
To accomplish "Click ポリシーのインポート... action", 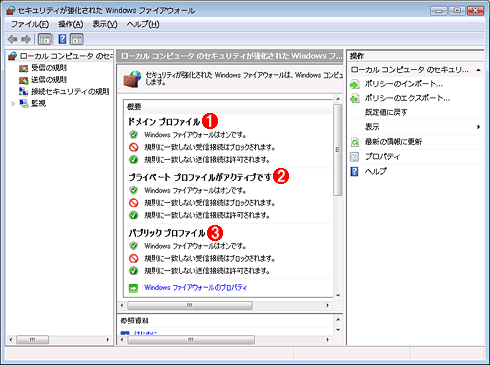I will pos(404,84).
